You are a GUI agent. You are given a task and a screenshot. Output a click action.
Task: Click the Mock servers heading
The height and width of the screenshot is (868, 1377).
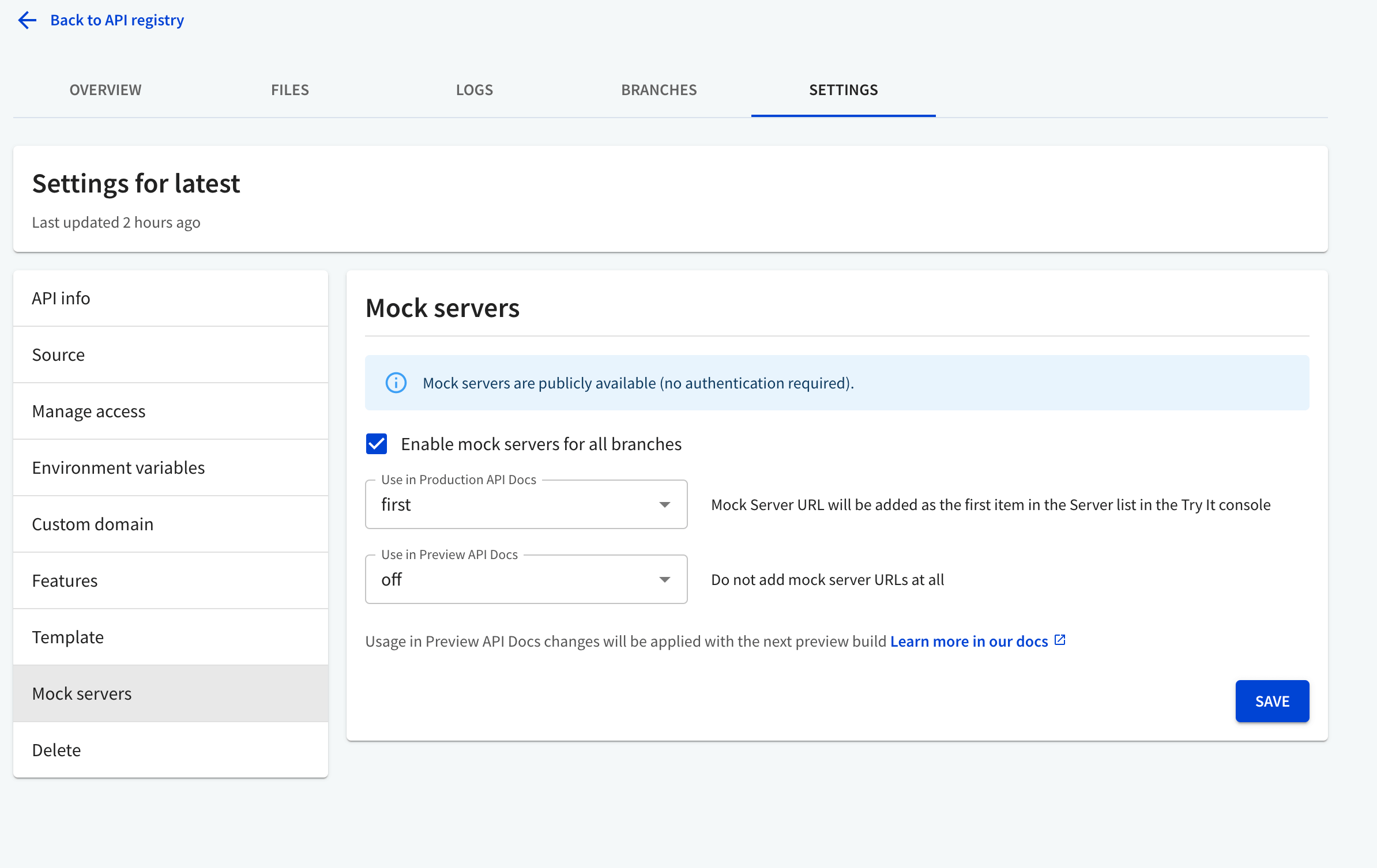[x=442, y=308]
